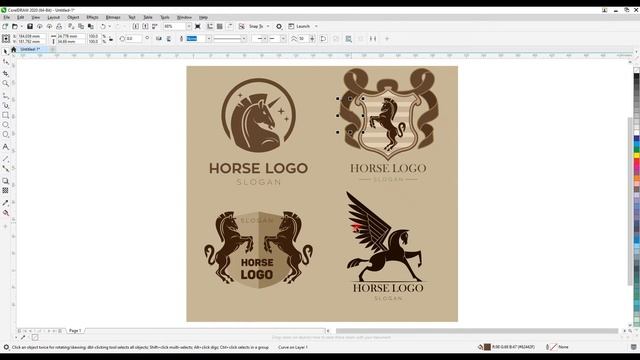Click the Welcome screen home button
Image resolution: width=640 pixels, height=360 pixels.
click(13, 49)
